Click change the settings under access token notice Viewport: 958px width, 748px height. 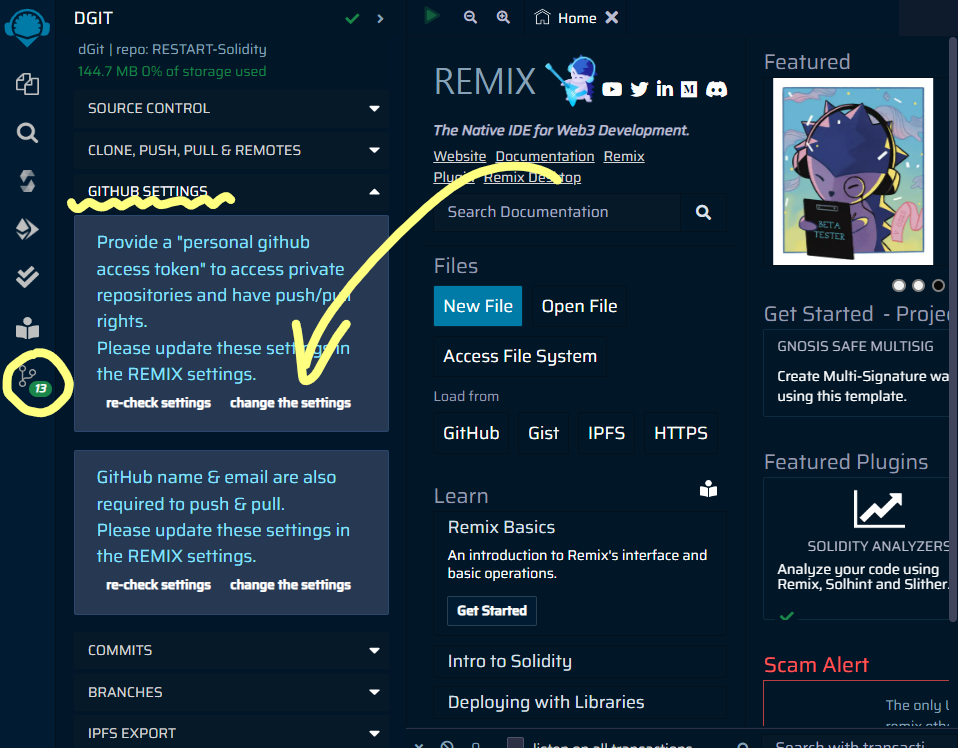tap(290, 403)
